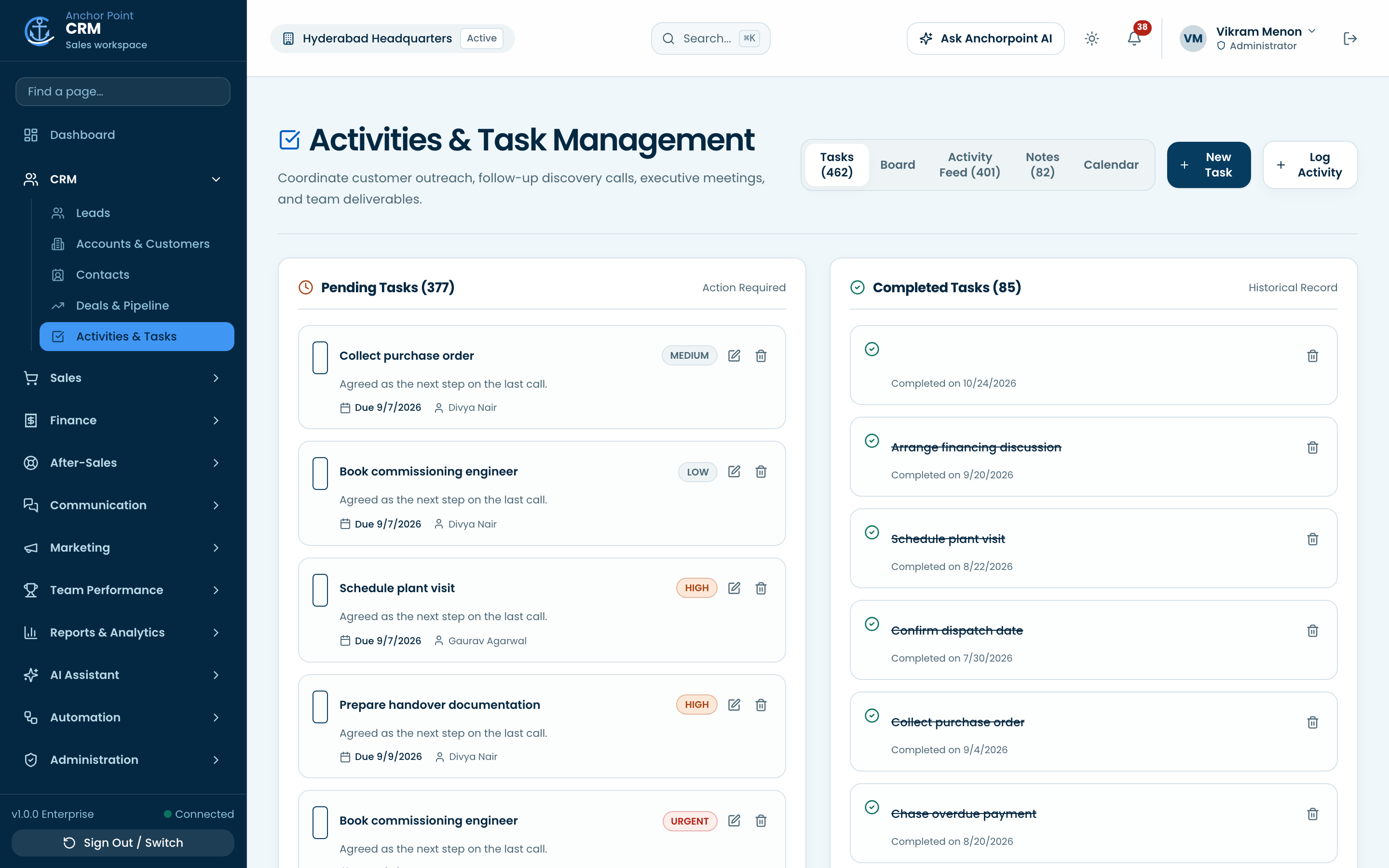Open Ask Anchorpoint AI

(x=985, y=39)
